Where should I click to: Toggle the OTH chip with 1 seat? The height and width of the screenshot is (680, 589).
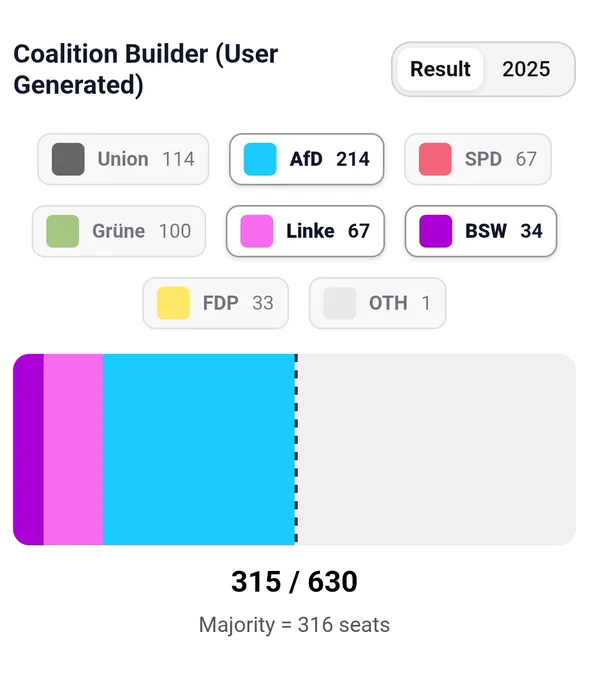377,303
